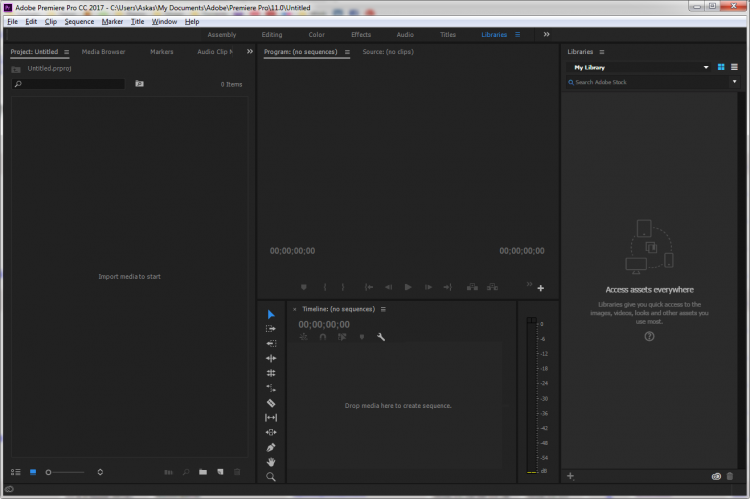The image size is (750, 499).
Task: Select the Selection tool arrow
Action: pos(271,314)
